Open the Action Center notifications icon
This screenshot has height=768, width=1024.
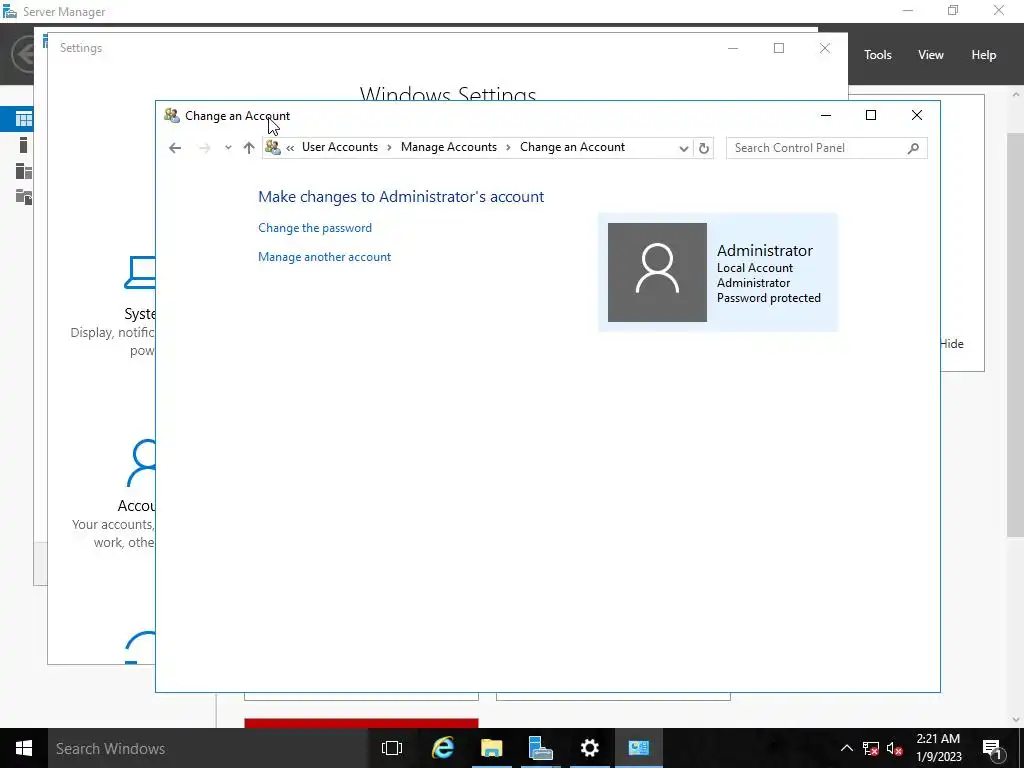click(x=992, y=748)
